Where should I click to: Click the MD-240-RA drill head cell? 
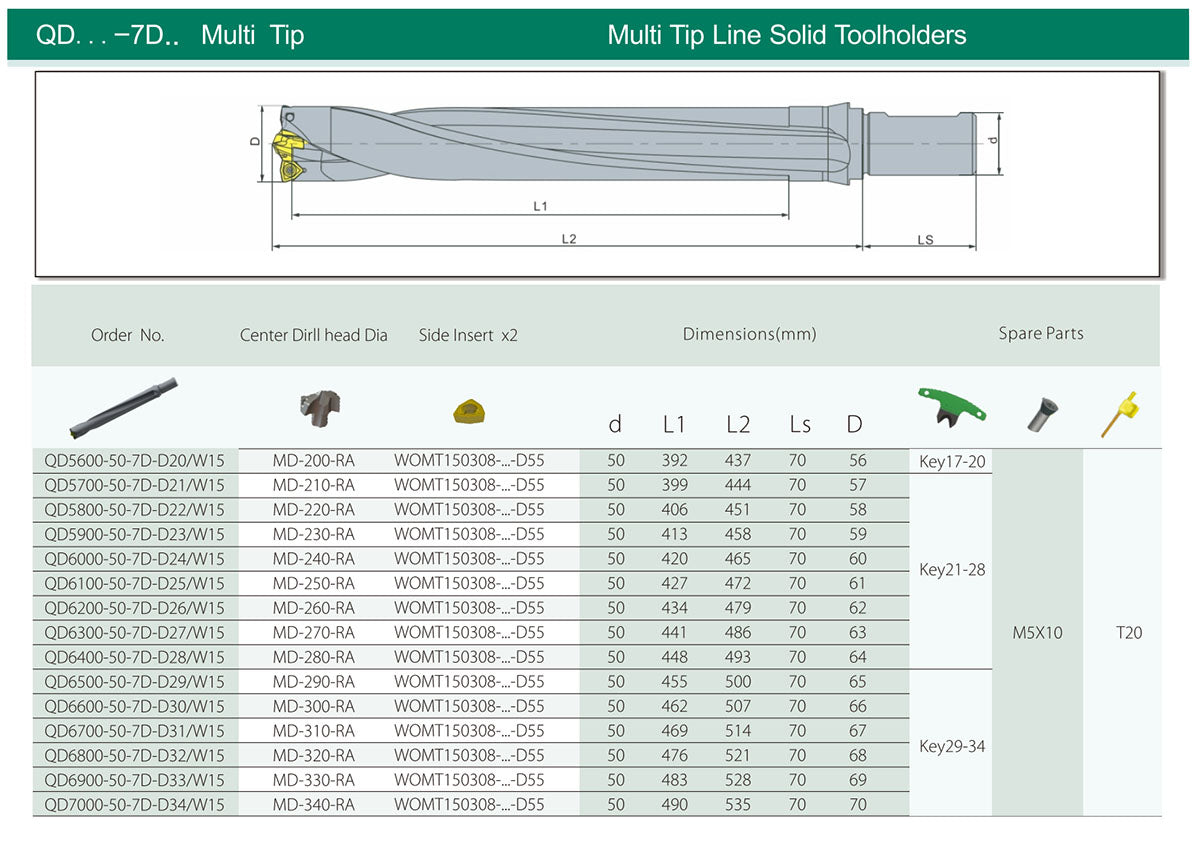314,559
